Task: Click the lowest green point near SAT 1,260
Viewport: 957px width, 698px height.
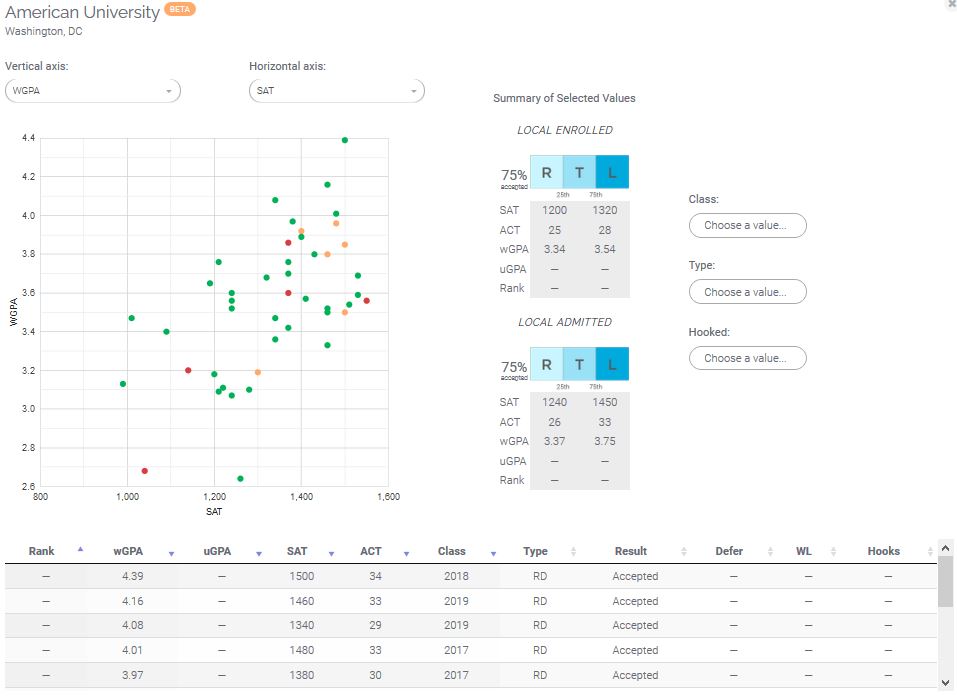Action: 240,479
